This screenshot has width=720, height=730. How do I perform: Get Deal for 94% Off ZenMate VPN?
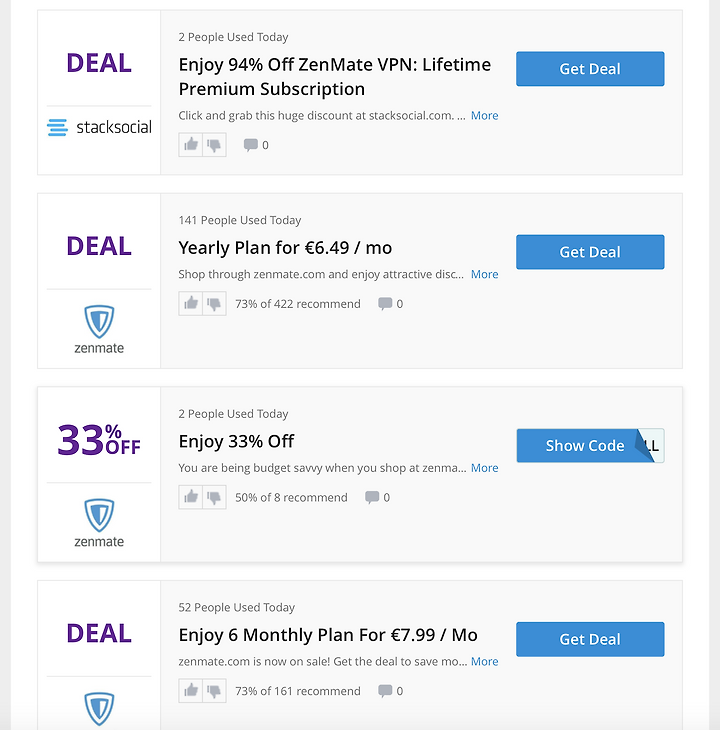coord(590,69)
